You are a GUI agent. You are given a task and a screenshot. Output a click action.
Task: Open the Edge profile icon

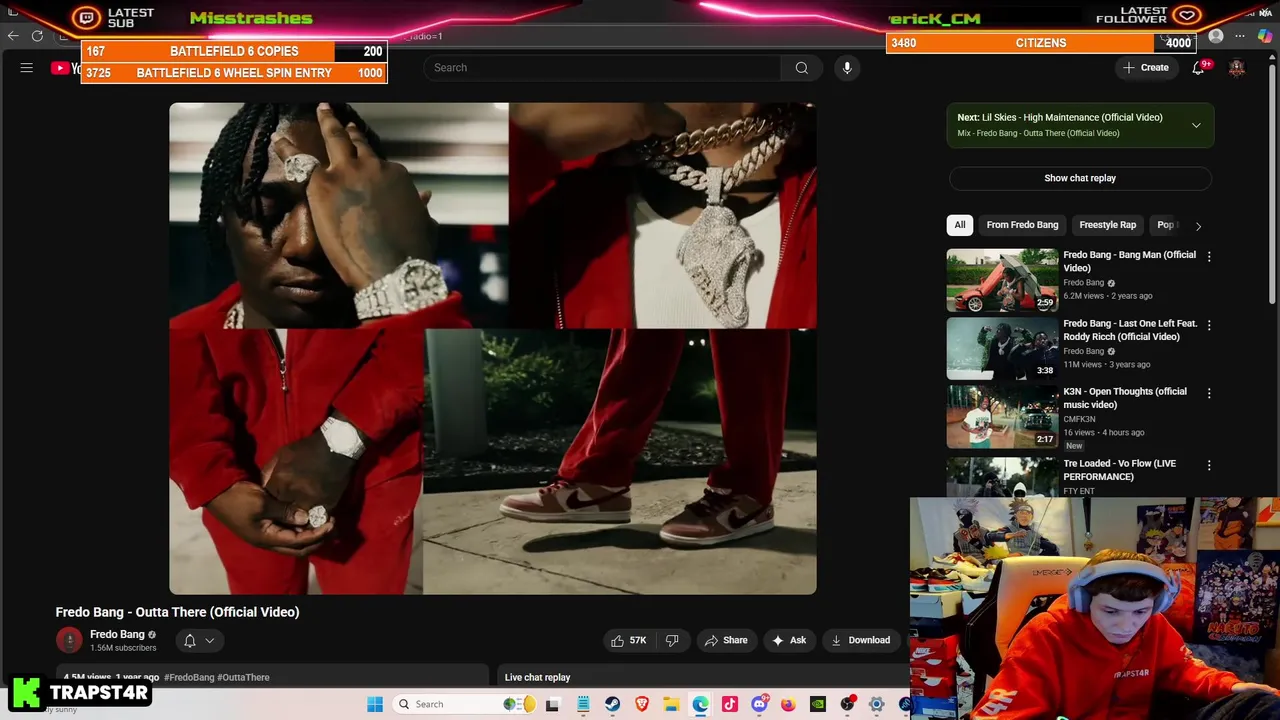(x=1216, y=36)
